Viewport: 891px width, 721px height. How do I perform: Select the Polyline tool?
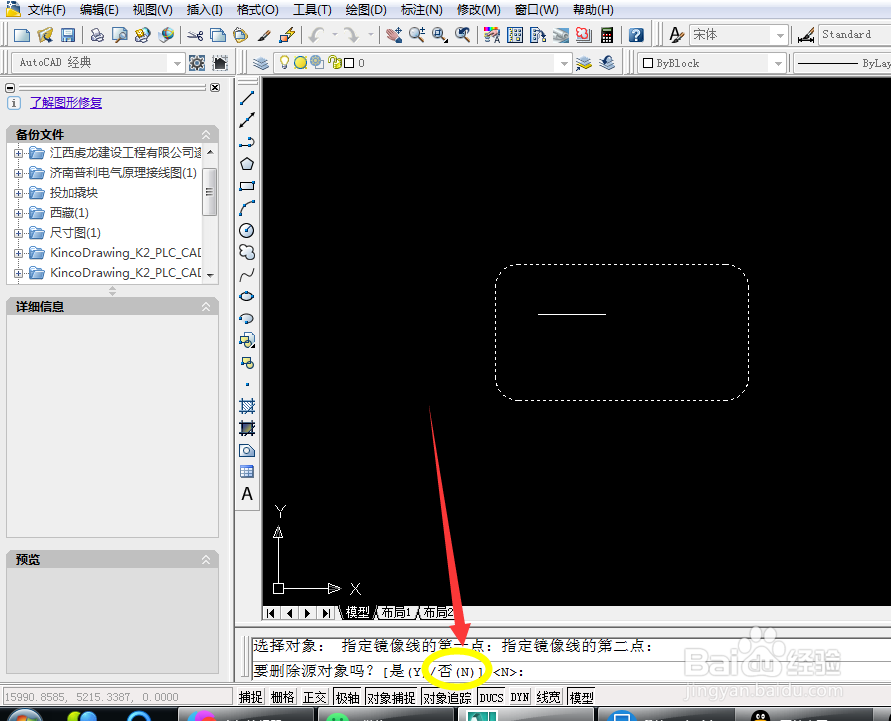[247, 142]
